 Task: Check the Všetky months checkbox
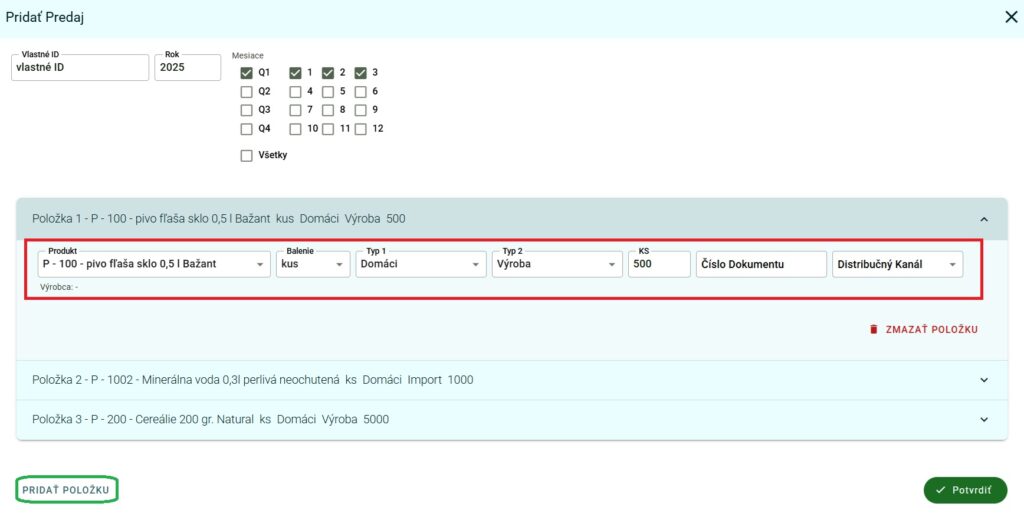point(246,155)
